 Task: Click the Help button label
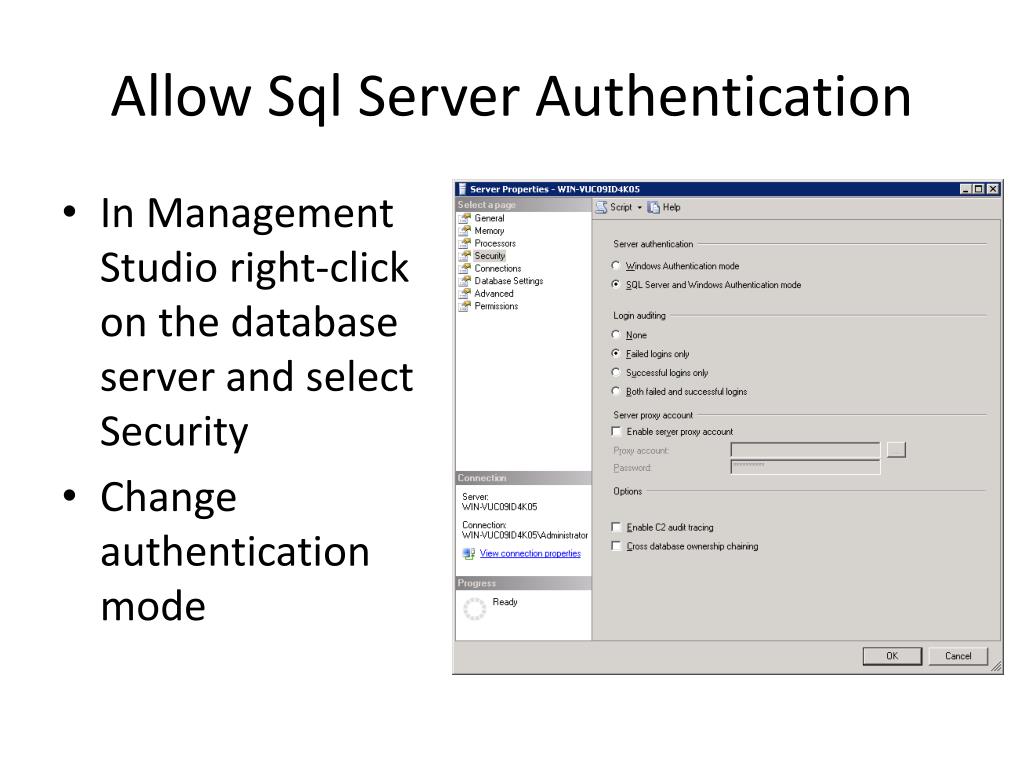pyautogui.click(x=671, y=207)
